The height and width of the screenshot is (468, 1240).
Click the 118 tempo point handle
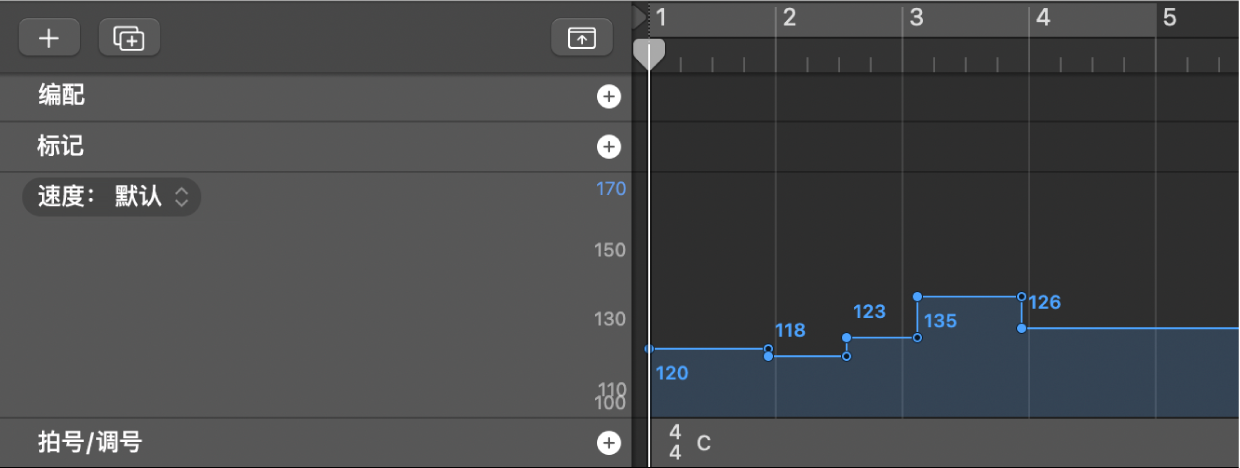click(768, 356)
